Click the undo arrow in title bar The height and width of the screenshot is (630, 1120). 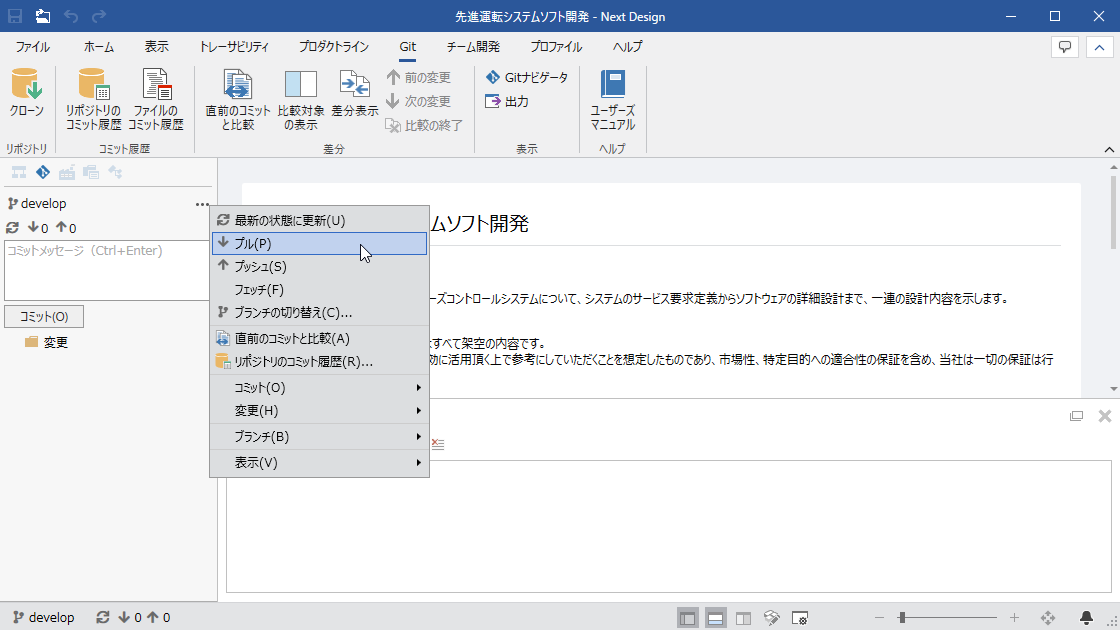(x=71, y=16)
